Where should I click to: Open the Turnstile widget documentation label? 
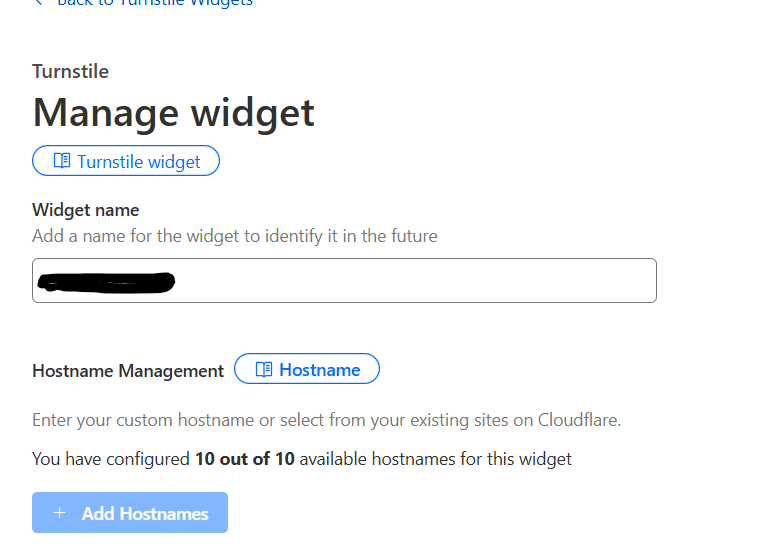tap(139, 161)
